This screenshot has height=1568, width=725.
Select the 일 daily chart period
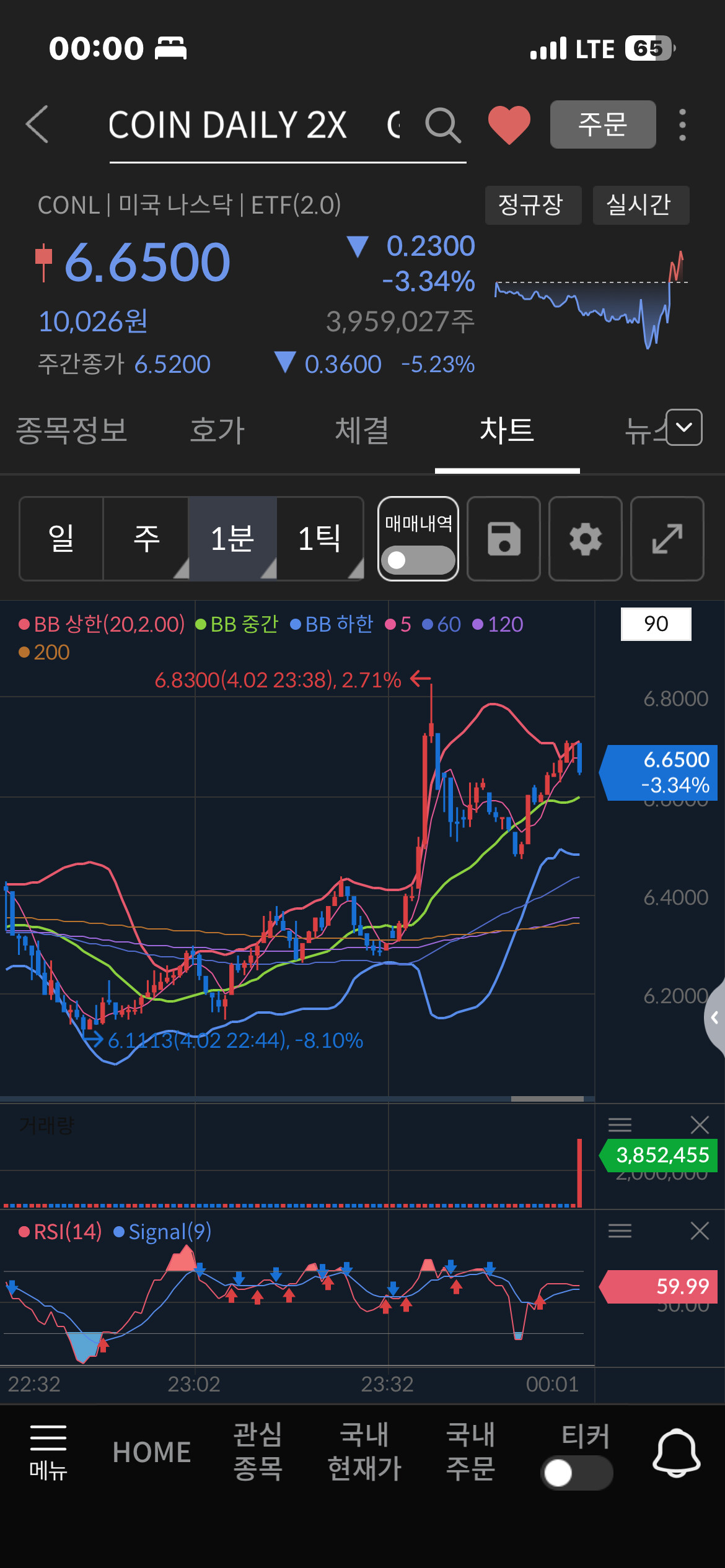pyautogui.click(x=61, y=539)
